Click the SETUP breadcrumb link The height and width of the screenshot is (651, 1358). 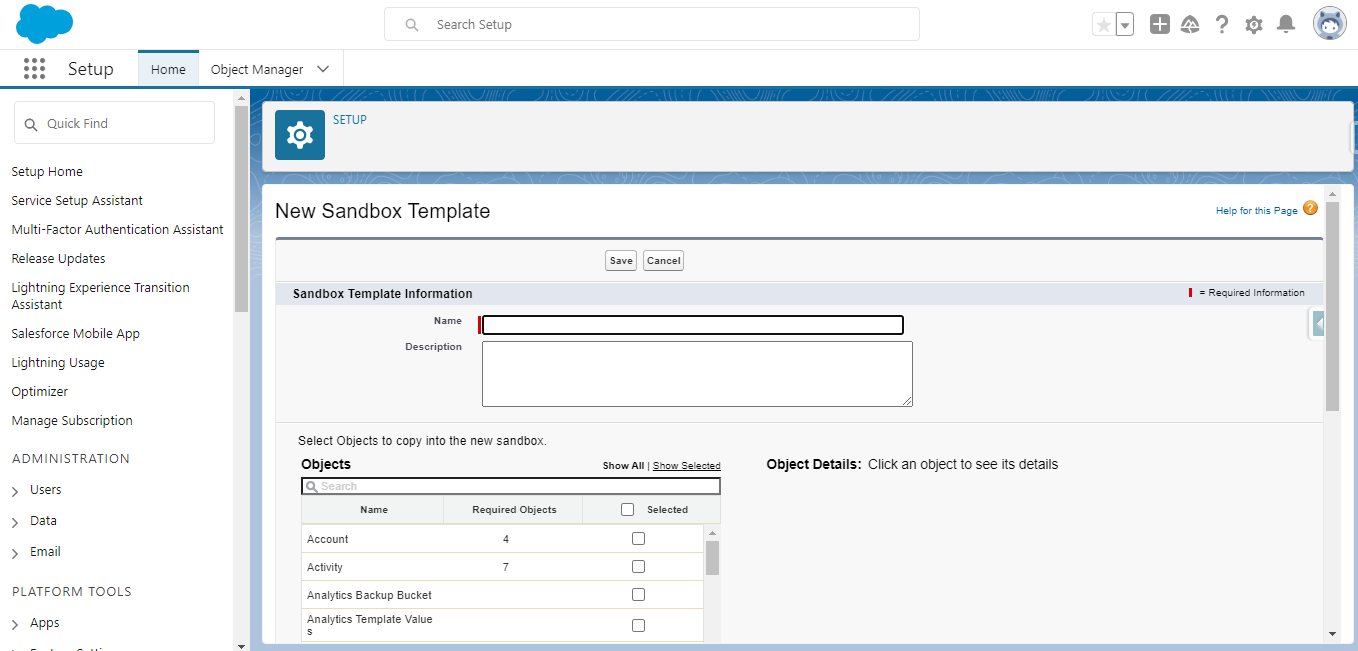coord(350,119)
